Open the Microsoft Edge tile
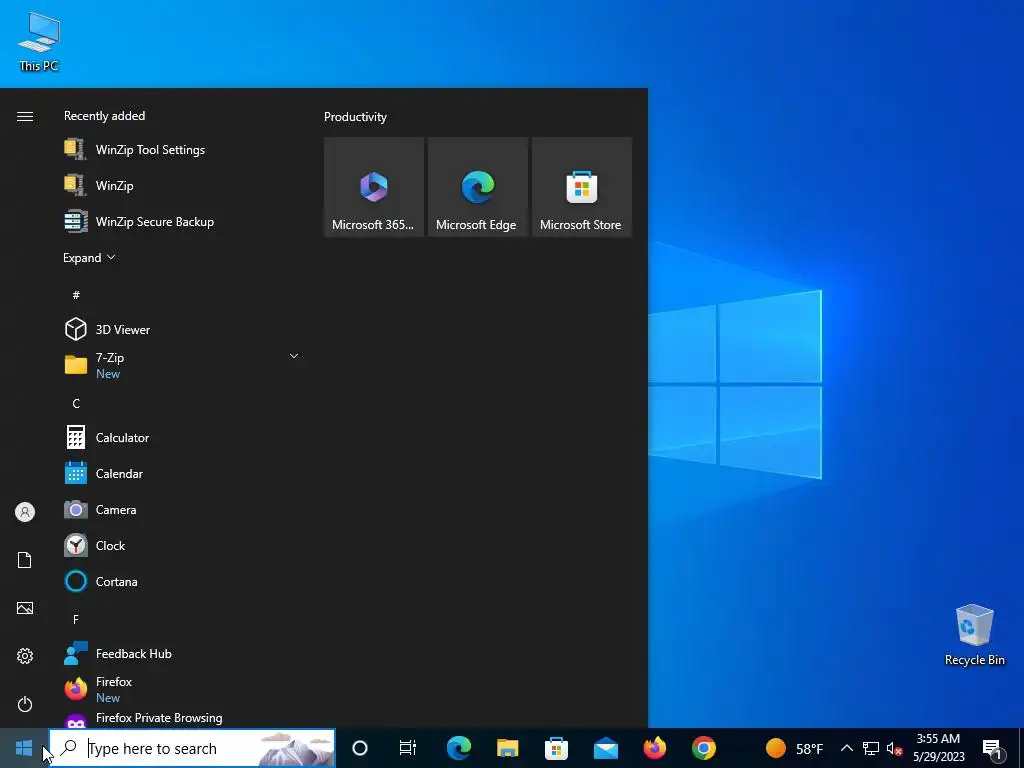1024x768 pixels. click(477, 187)
